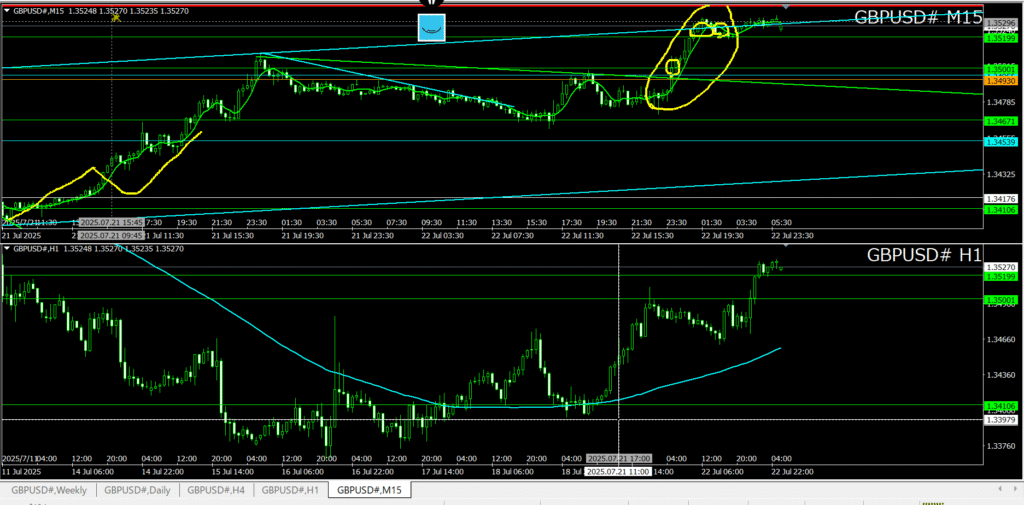Switch to the GBPUSD#,Daily tab
The image size is (1024, 505).
136,490
